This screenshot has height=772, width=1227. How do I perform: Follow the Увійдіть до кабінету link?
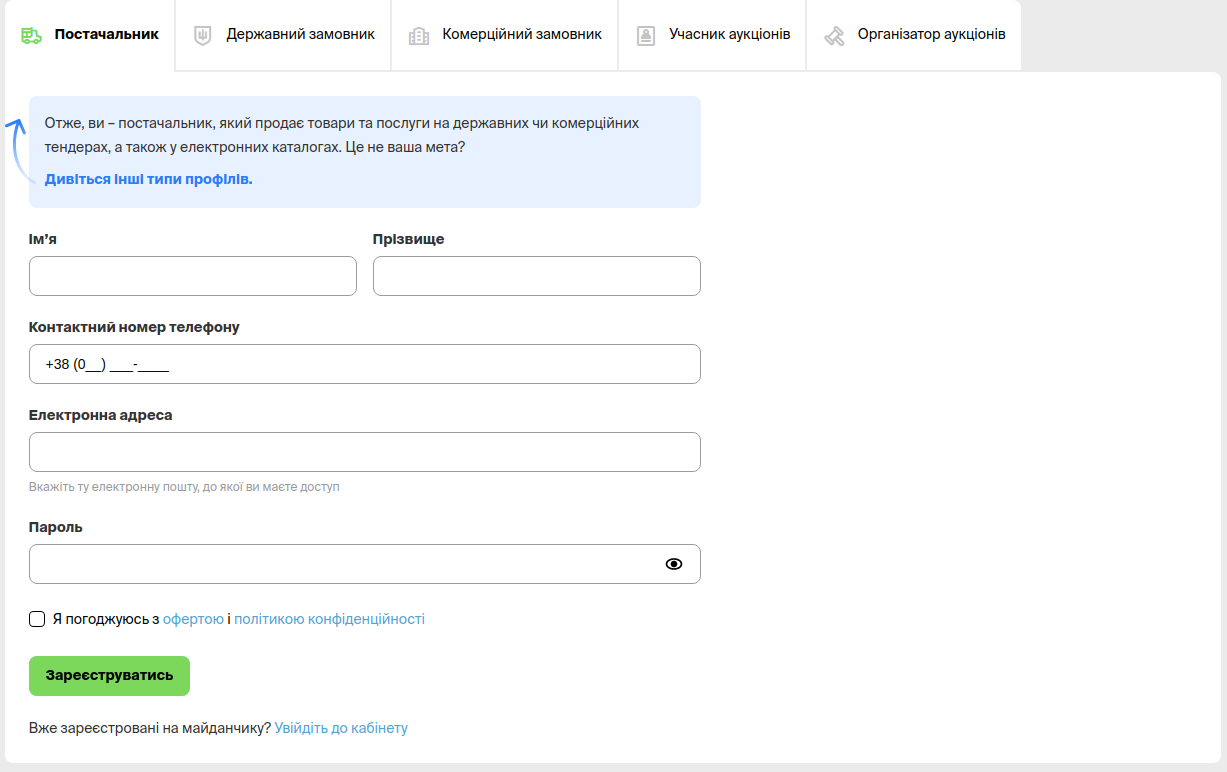[x=341, y=728]
